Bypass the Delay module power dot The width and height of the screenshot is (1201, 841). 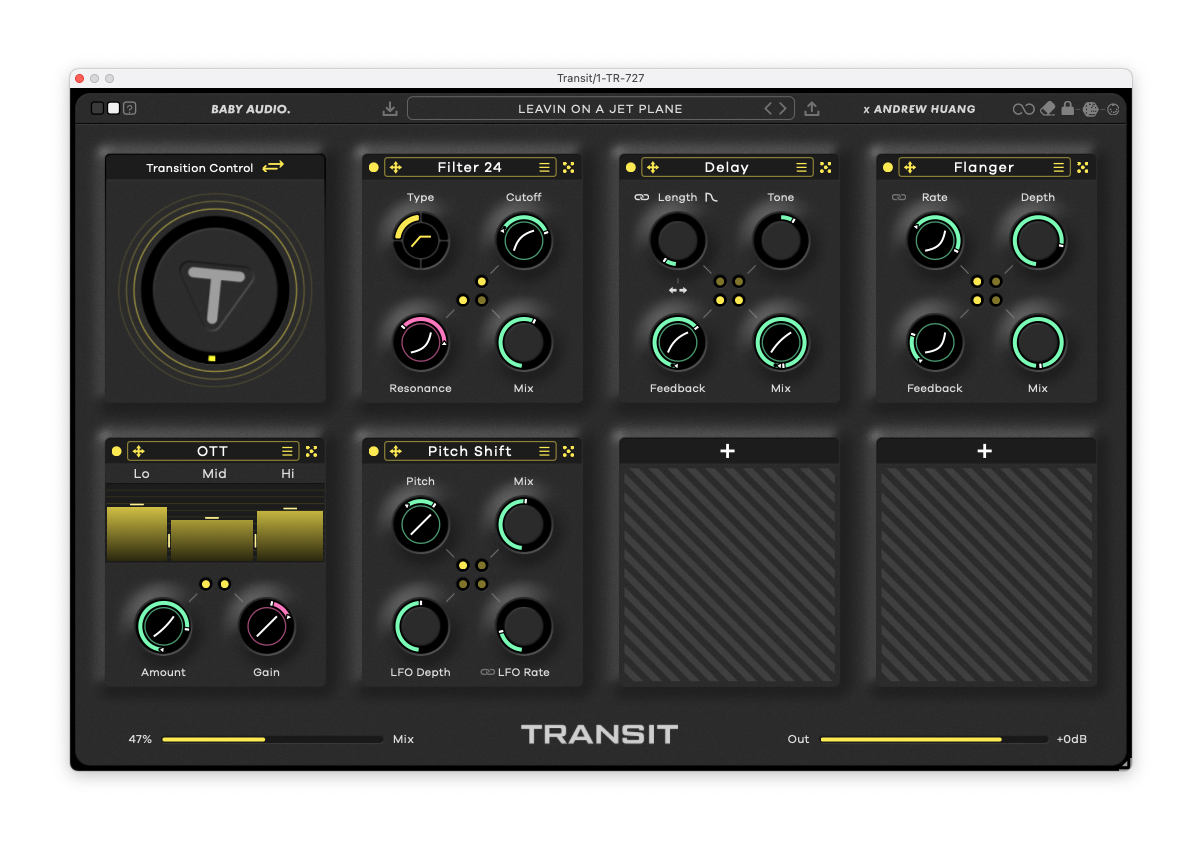631,168
